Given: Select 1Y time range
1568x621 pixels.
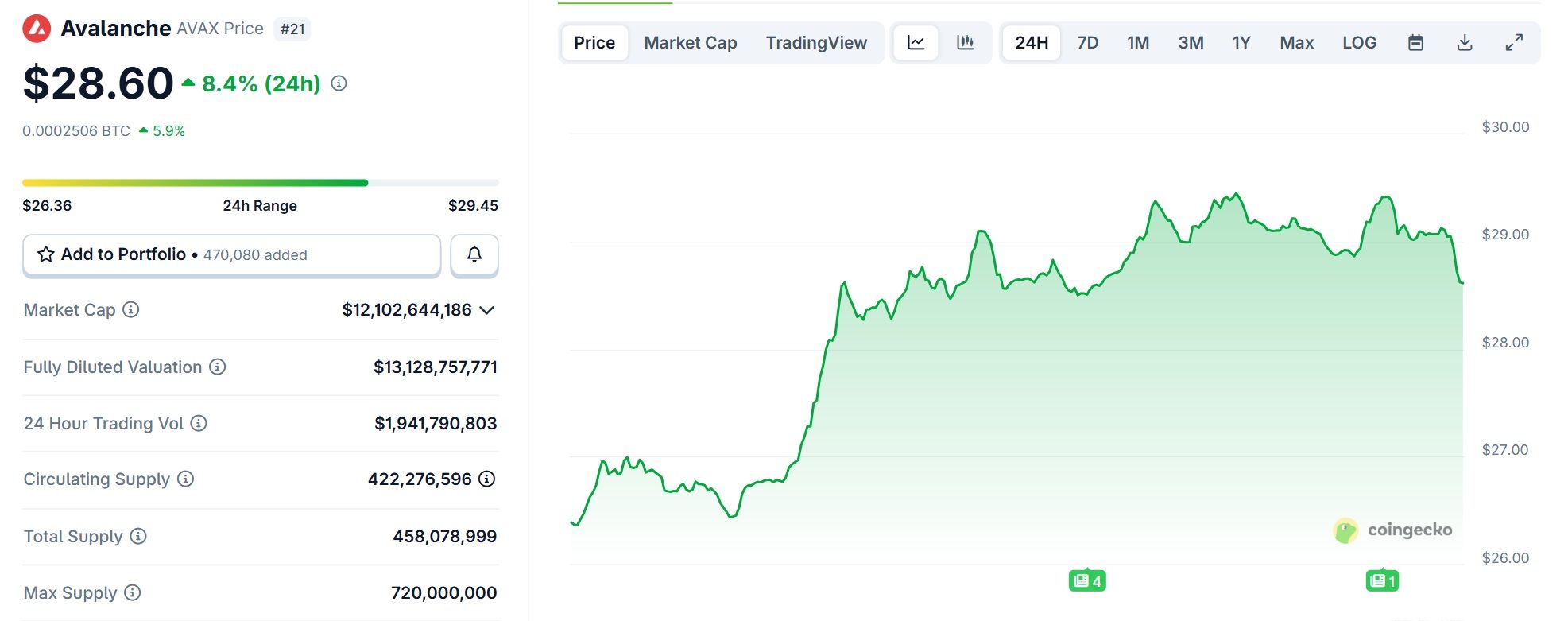Looking at the screenshot, I should (x=1241, y=43).
